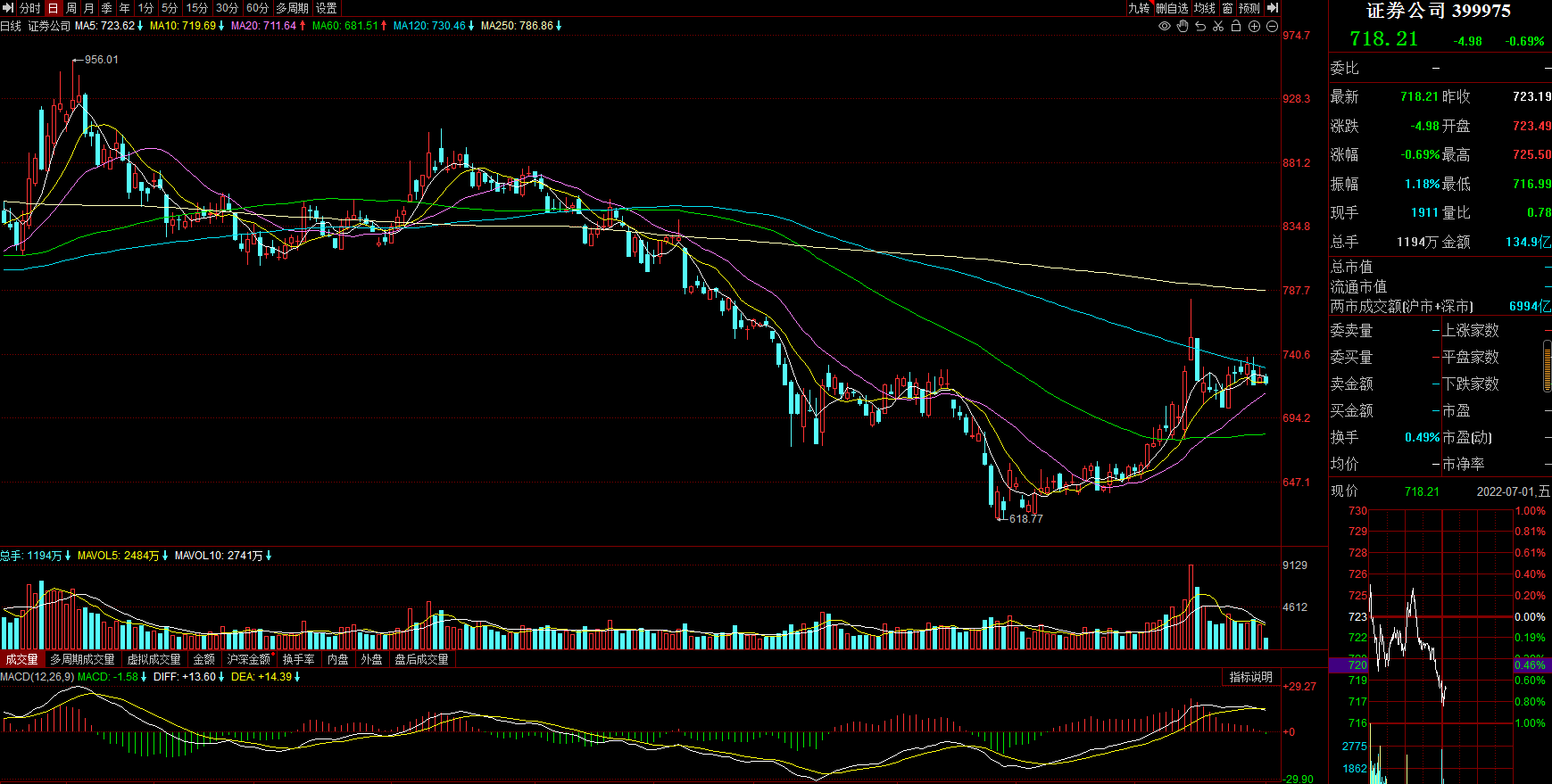Click the orange scrollbar on quote panel
This screenshot has height=784, width=1552.
point(1547,366)
